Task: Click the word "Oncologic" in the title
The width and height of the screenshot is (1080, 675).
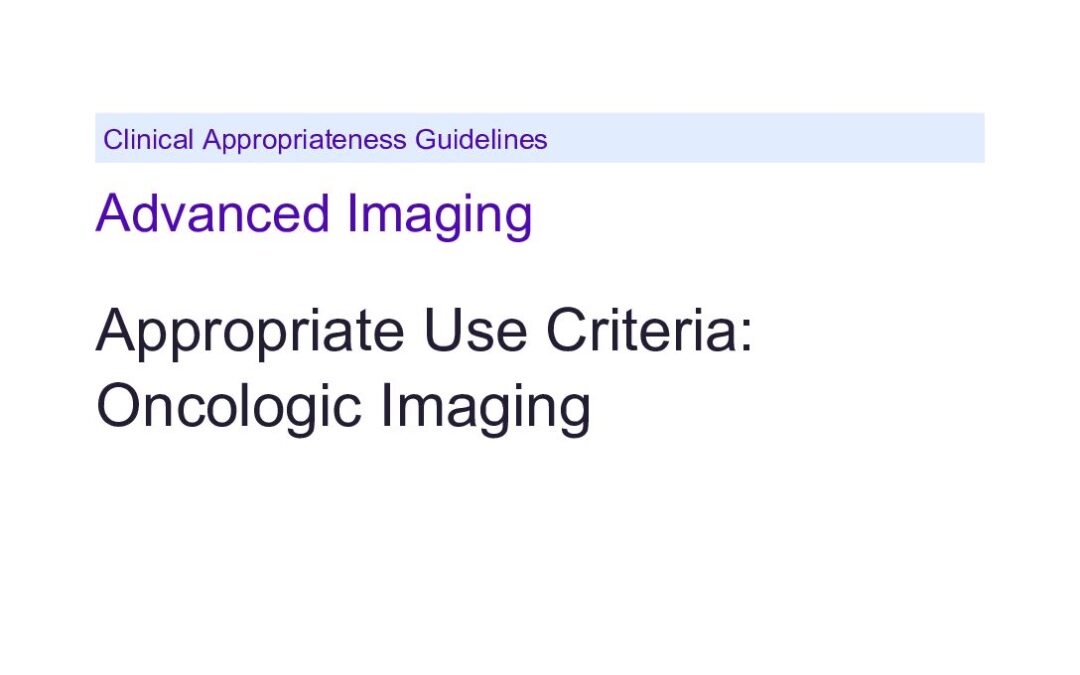Action: point(229,409)
